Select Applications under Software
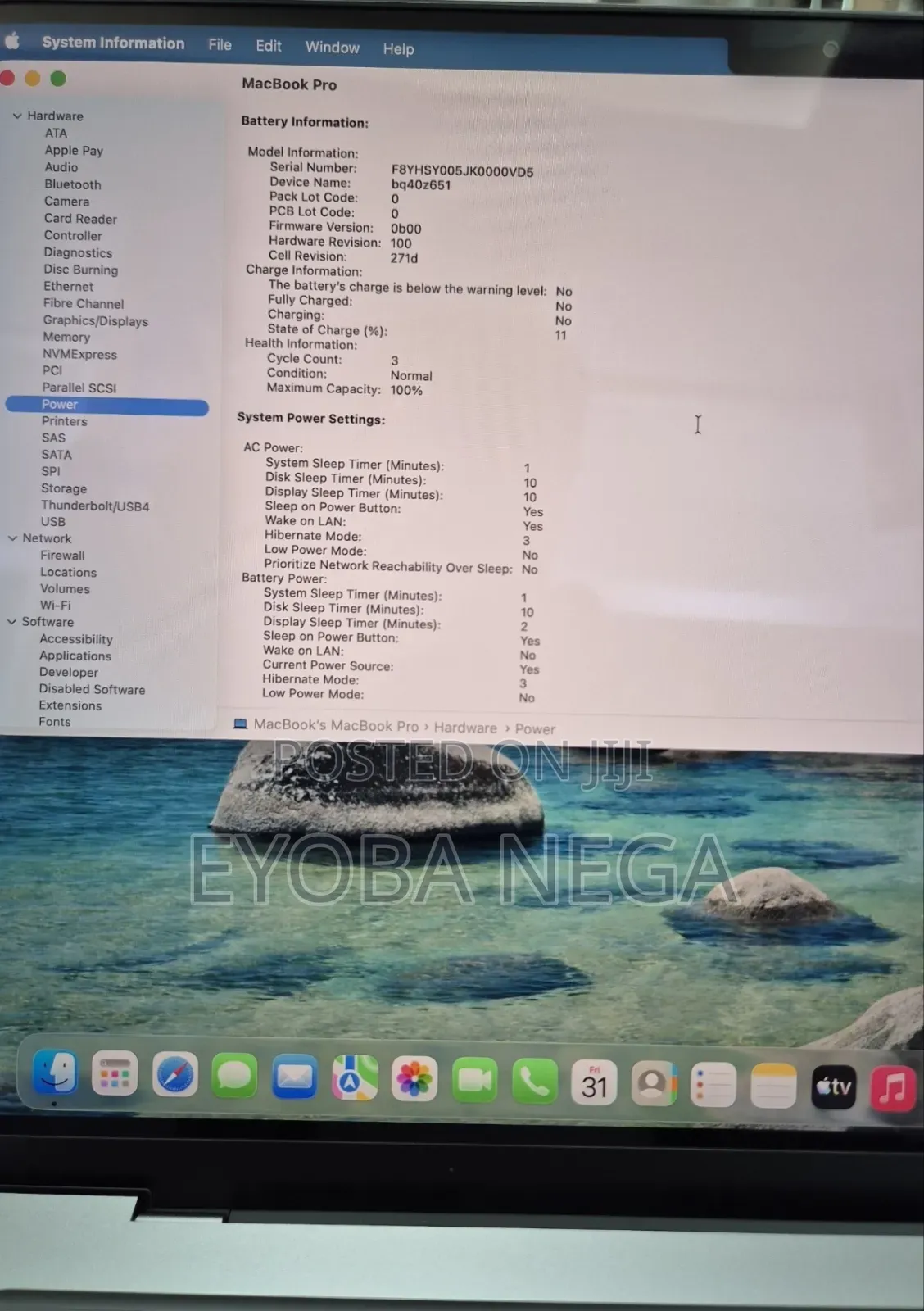 tap(75, 655)
